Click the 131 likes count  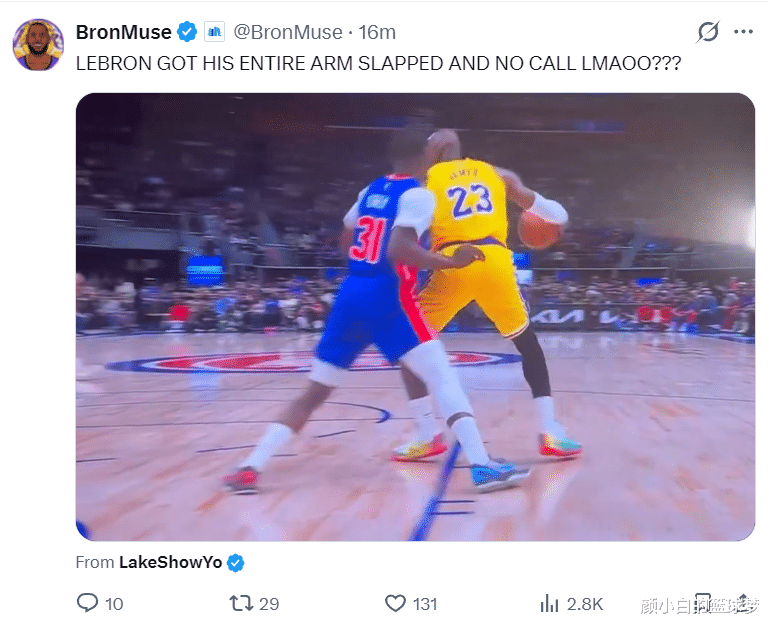pyautogui.click(x=425, y=604)
